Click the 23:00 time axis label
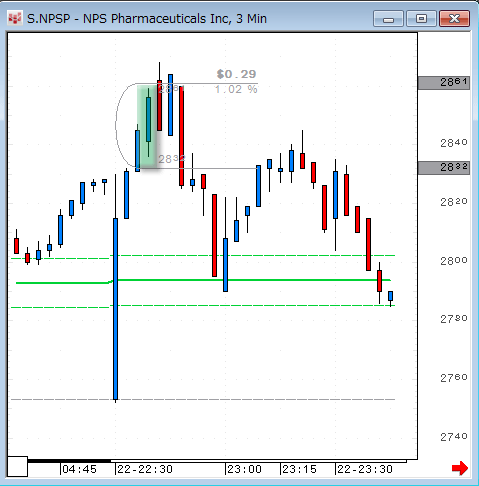 (x=244, y=469)
